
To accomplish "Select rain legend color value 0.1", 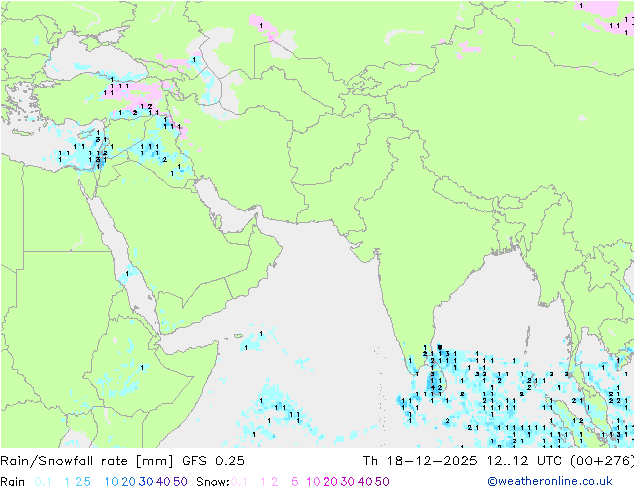I will pyautogui.click(x=43, y=482).
